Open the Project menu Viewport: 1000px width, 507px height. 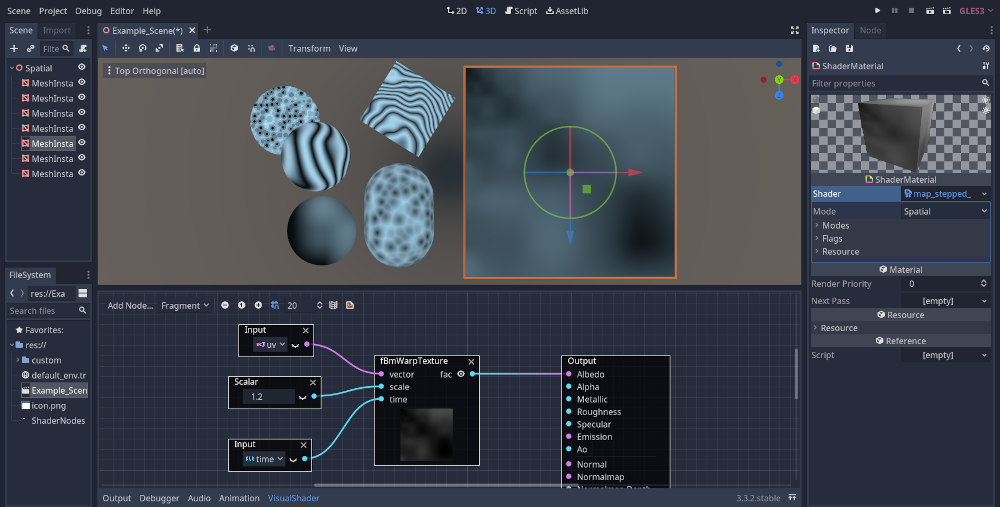tap(53, 11)
